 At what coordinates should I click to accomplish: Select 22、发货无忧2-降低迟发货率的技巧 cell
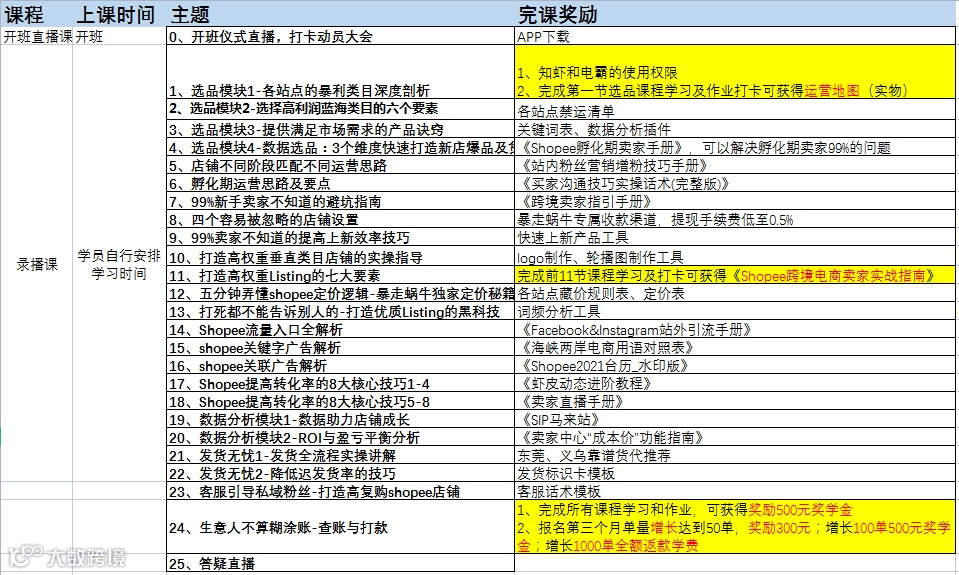[340, 473]
